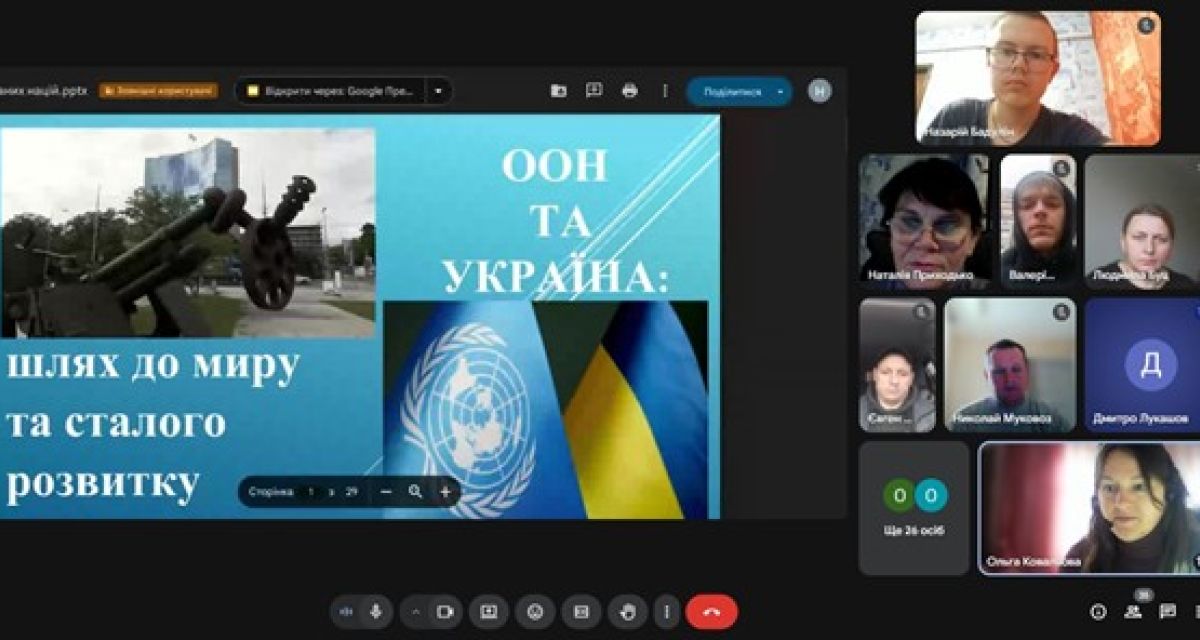This screenshot has width=1200, height=640.
Task: Expand the 'Відкрити через' dropdown arrow
Action: point(438,91)
